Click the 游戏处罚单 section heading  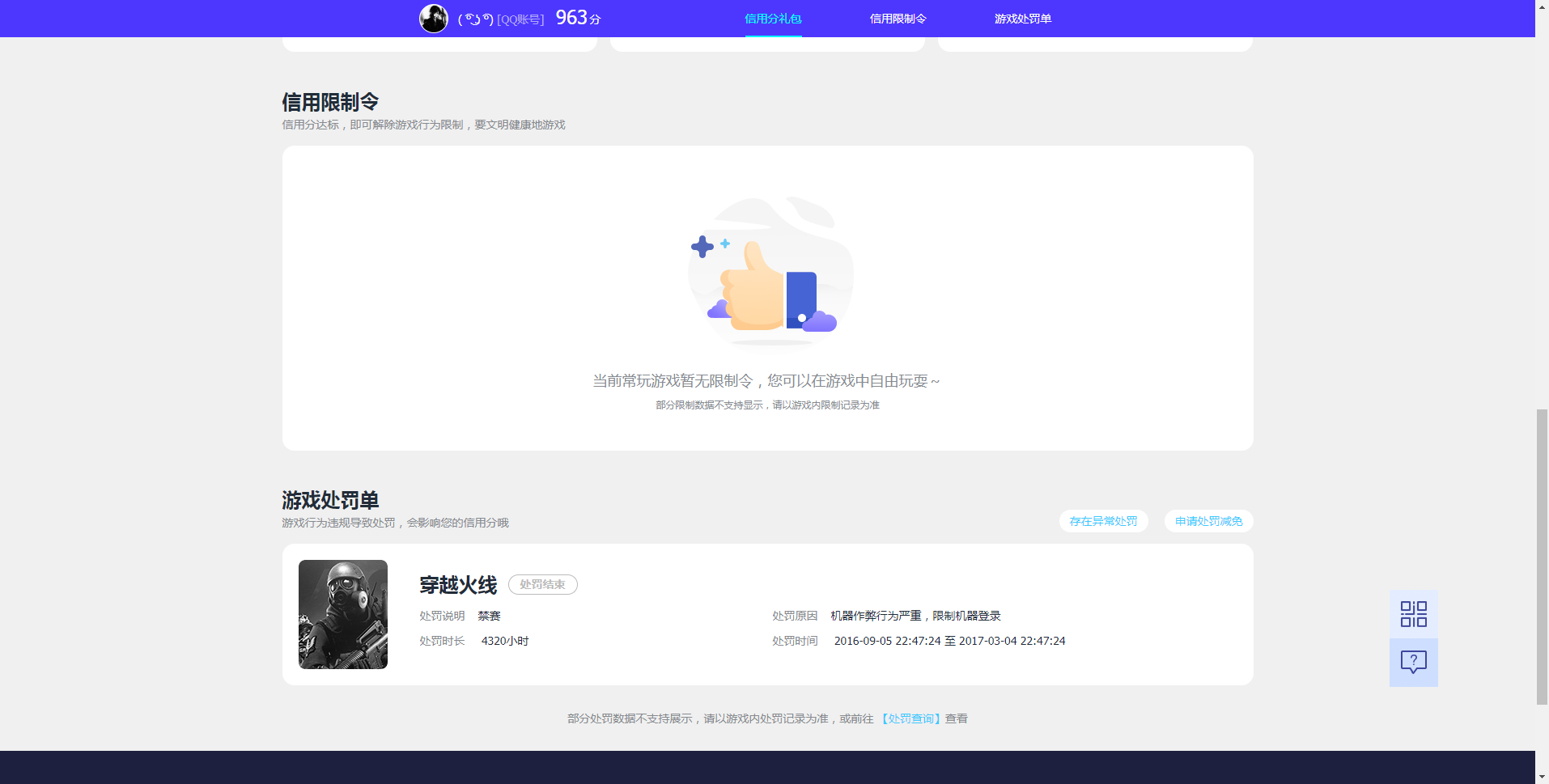point(330,500)
